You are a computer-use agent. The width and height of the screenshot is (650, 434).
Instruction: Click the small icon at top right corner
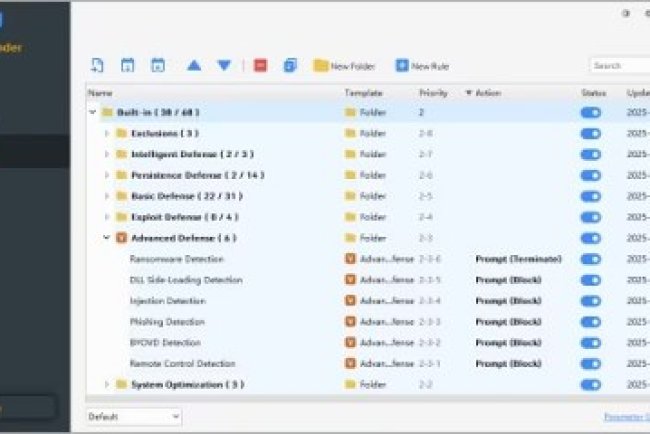coord(626,13)
